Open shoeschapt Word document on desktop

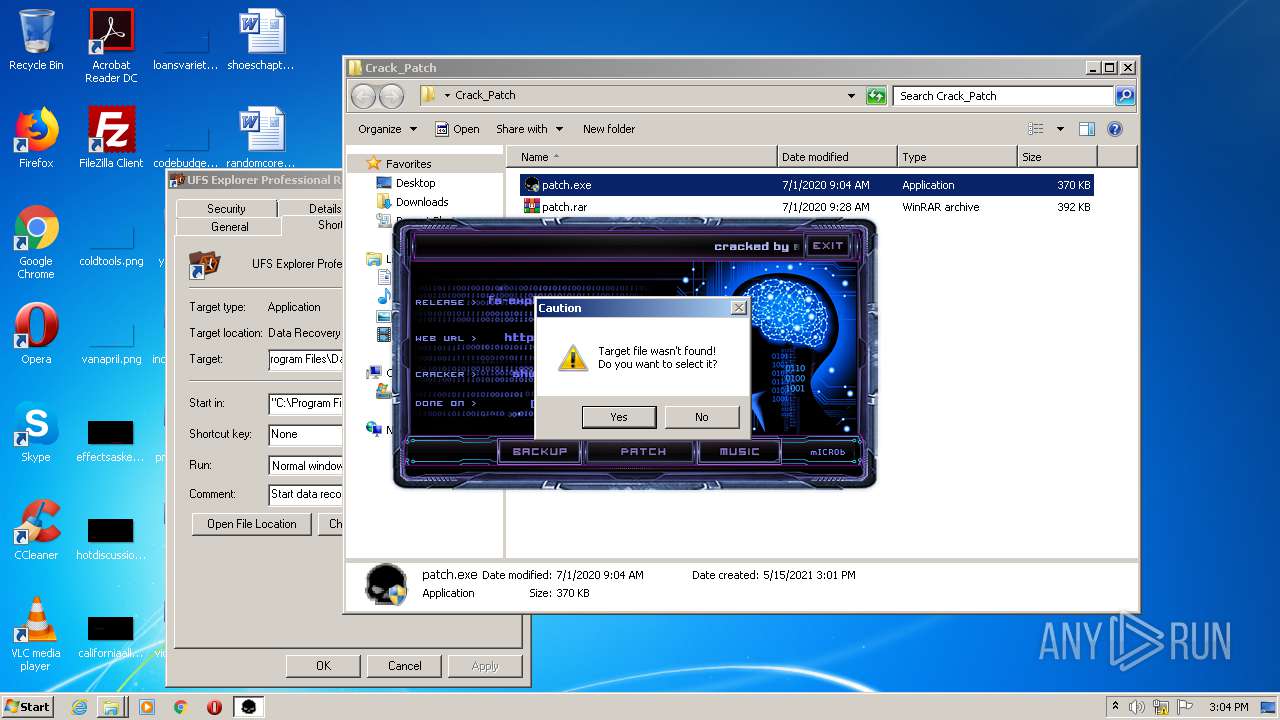(x=261, y=41)
